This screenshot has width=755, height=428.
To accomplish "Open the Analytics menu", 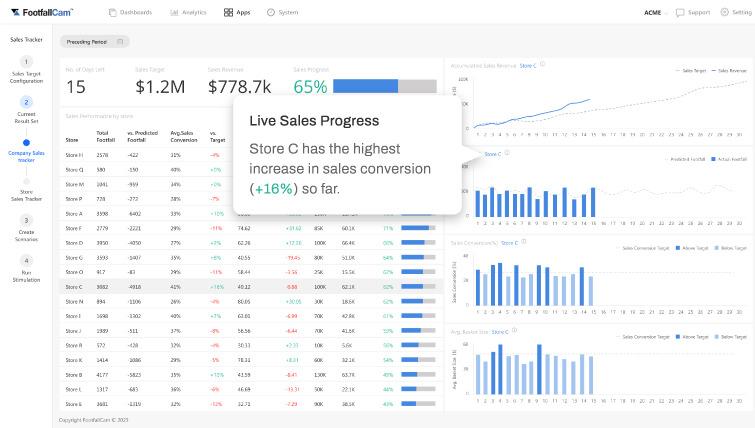I will [x=188, y=13].
